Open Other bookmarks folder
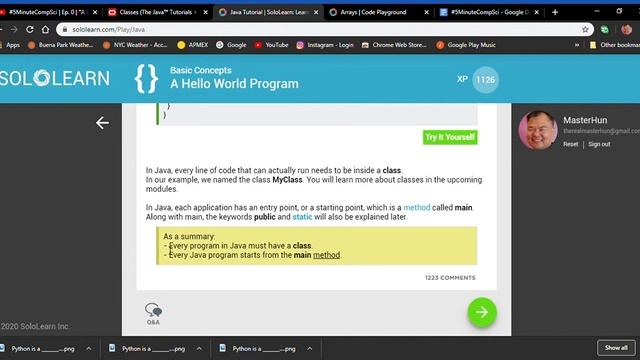 pos(615,45)
